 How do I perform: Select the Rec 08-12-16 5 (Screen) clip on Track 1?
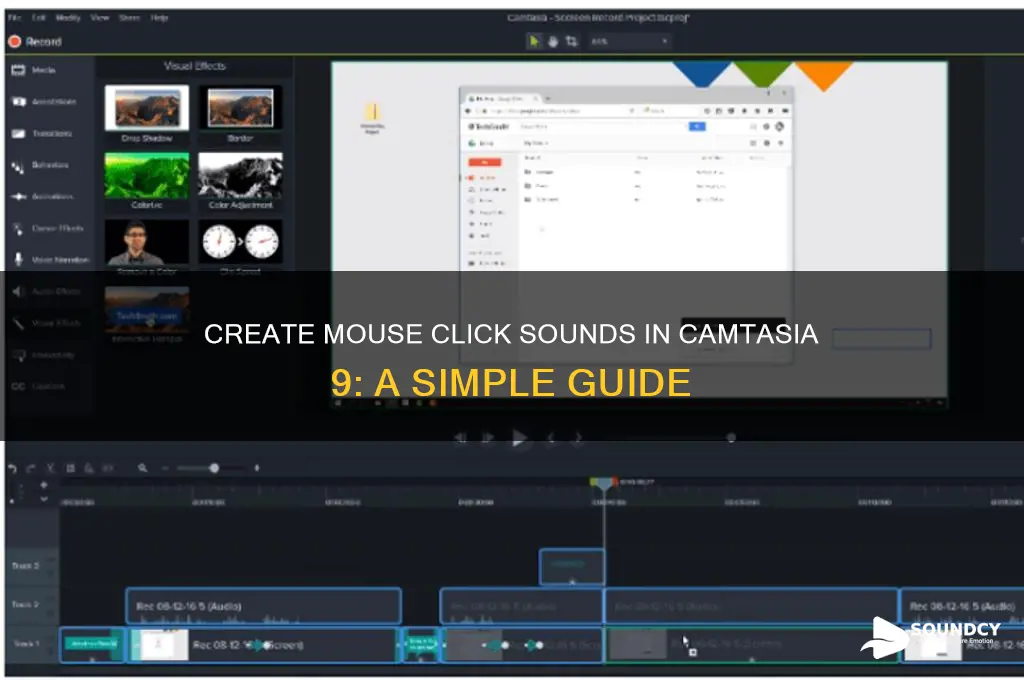coord(263,645)
